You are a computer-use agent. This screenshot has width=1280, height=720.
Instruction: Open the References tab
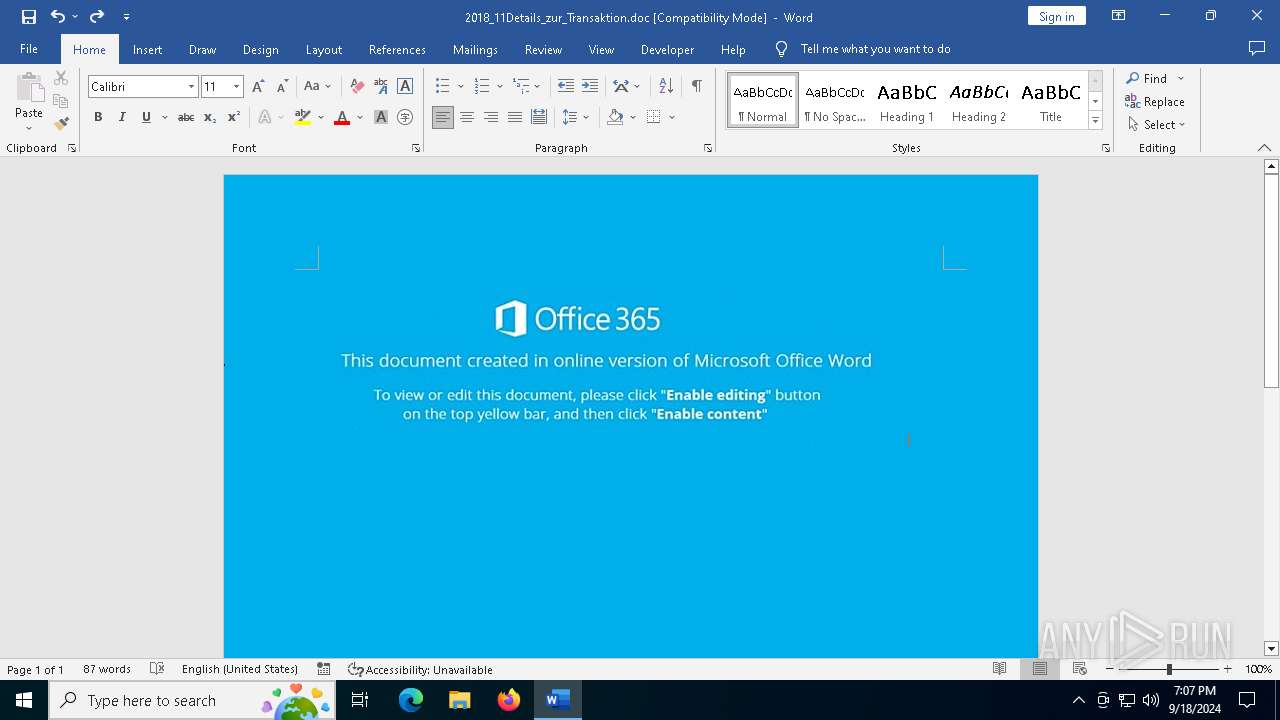(397, 49)
